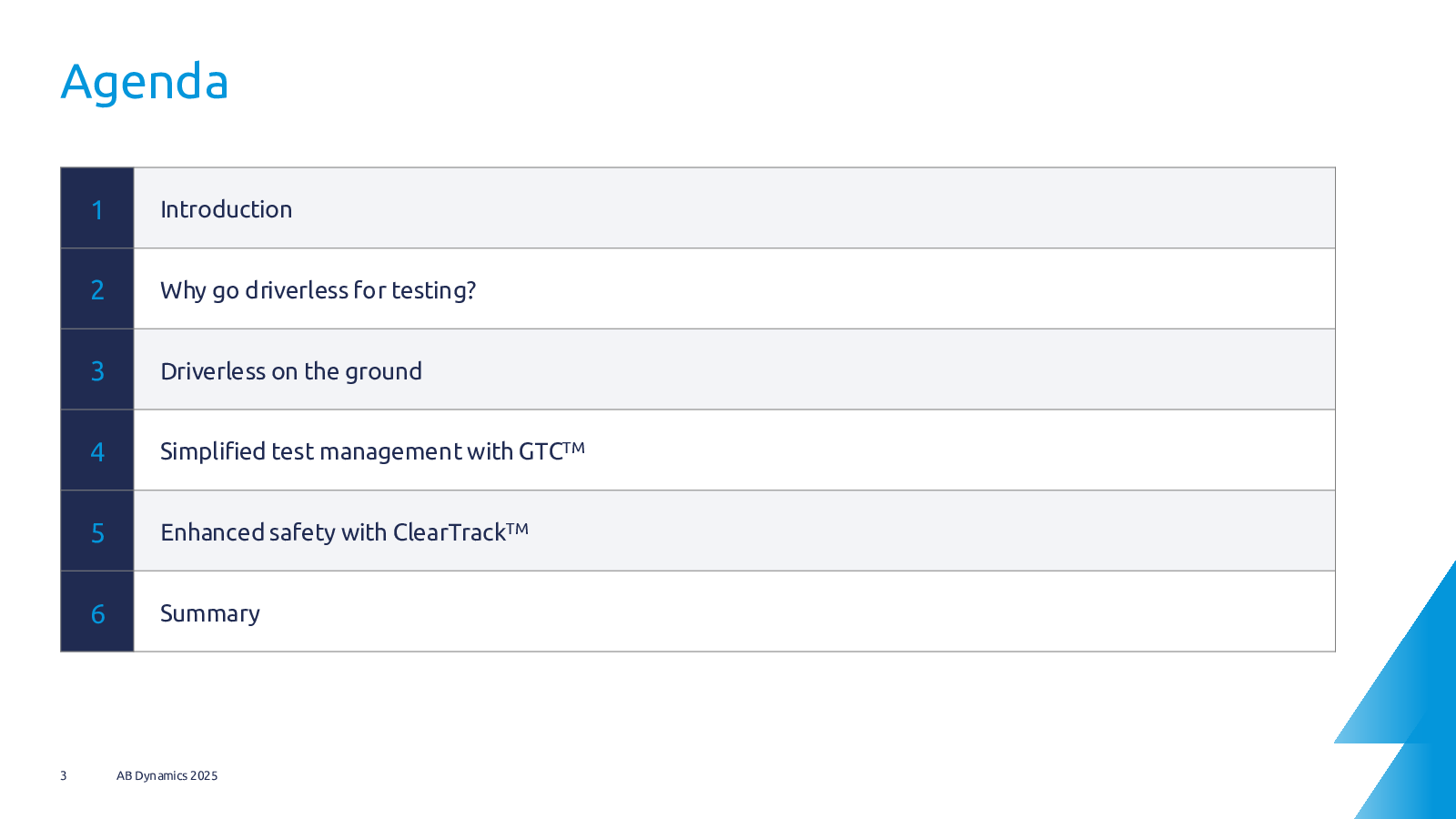Click the GTC trademark superscript

point(574,448)
